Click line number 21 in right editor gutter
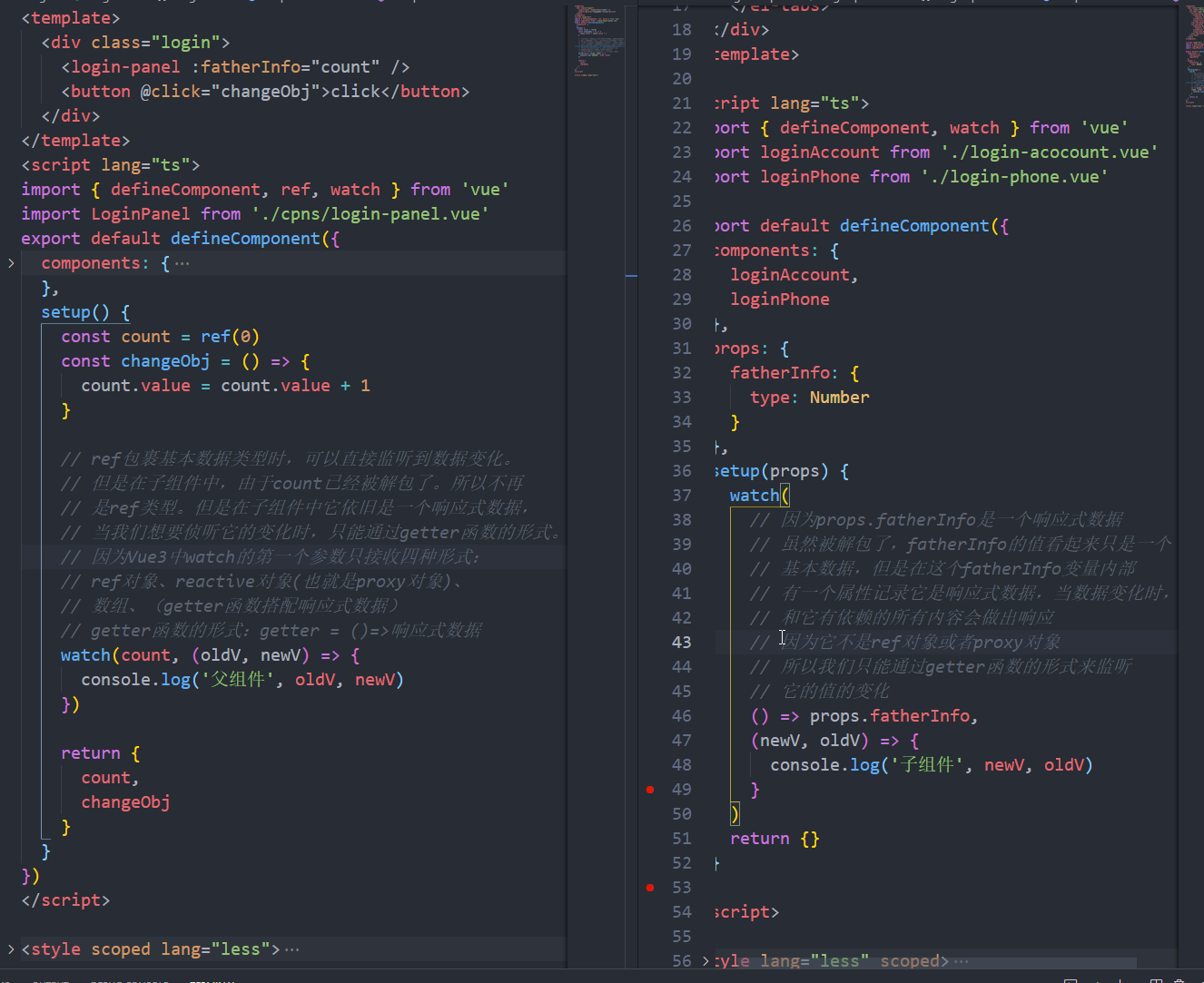The width and height of the screenshot is (1204, 983). click(x=681, y=103)
